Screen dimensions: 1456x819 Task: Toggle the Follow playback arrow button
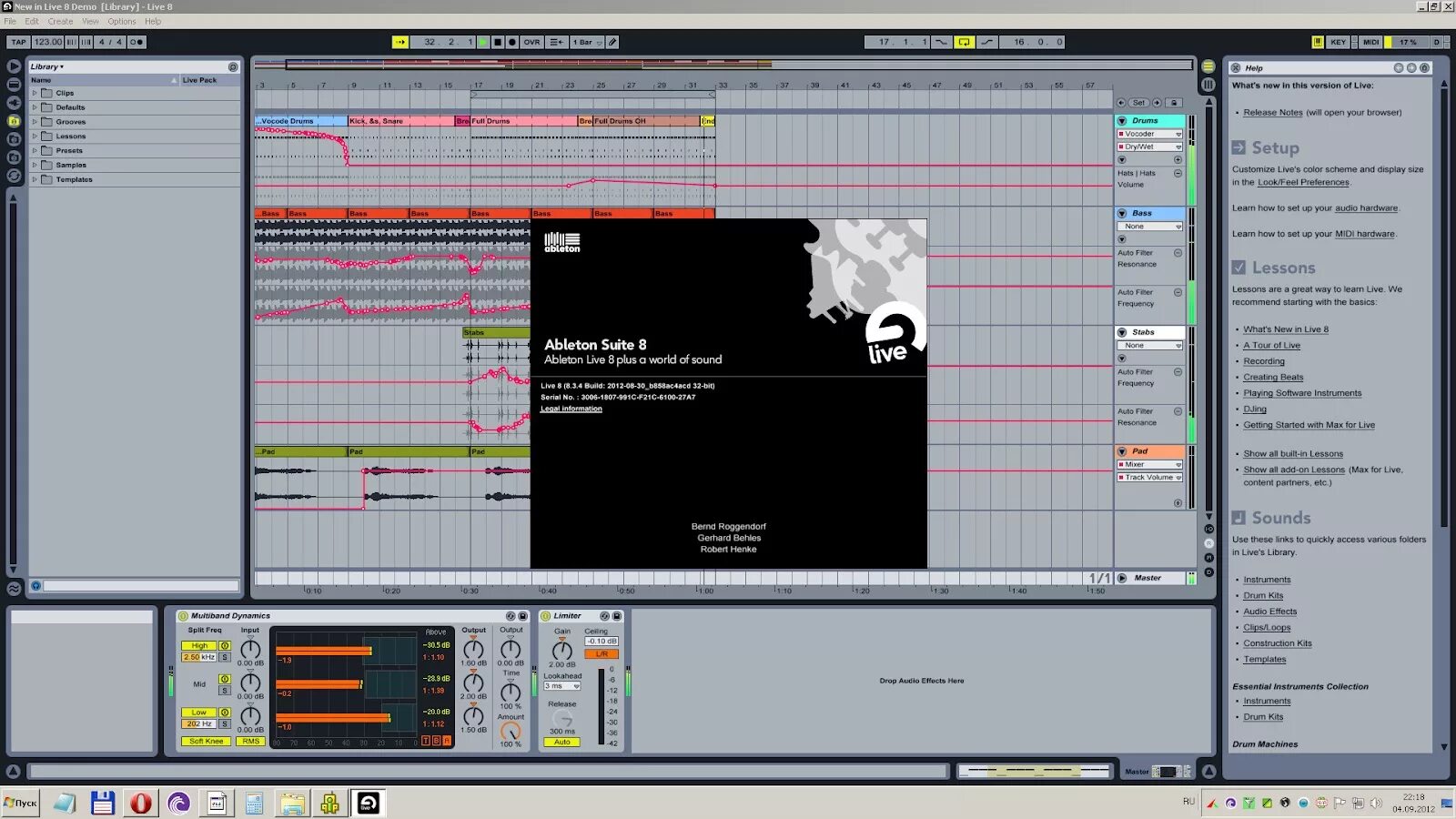click(x=400, y=42)
